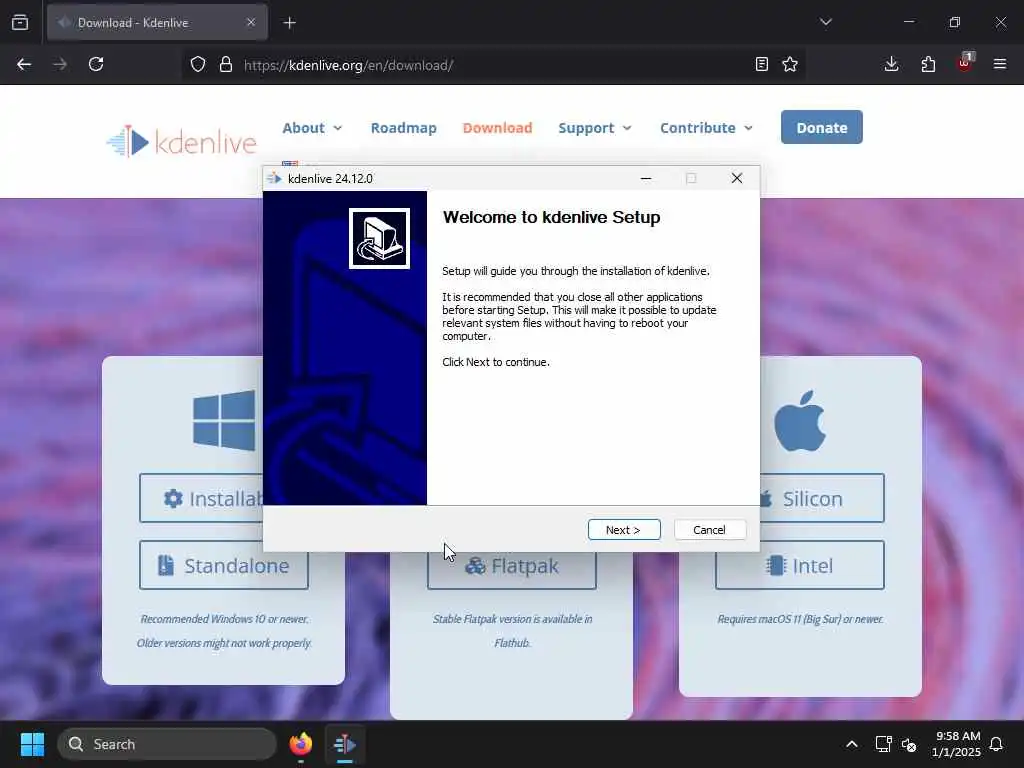Go back in Firefox
1024x768 pixels.
point(24,64)
